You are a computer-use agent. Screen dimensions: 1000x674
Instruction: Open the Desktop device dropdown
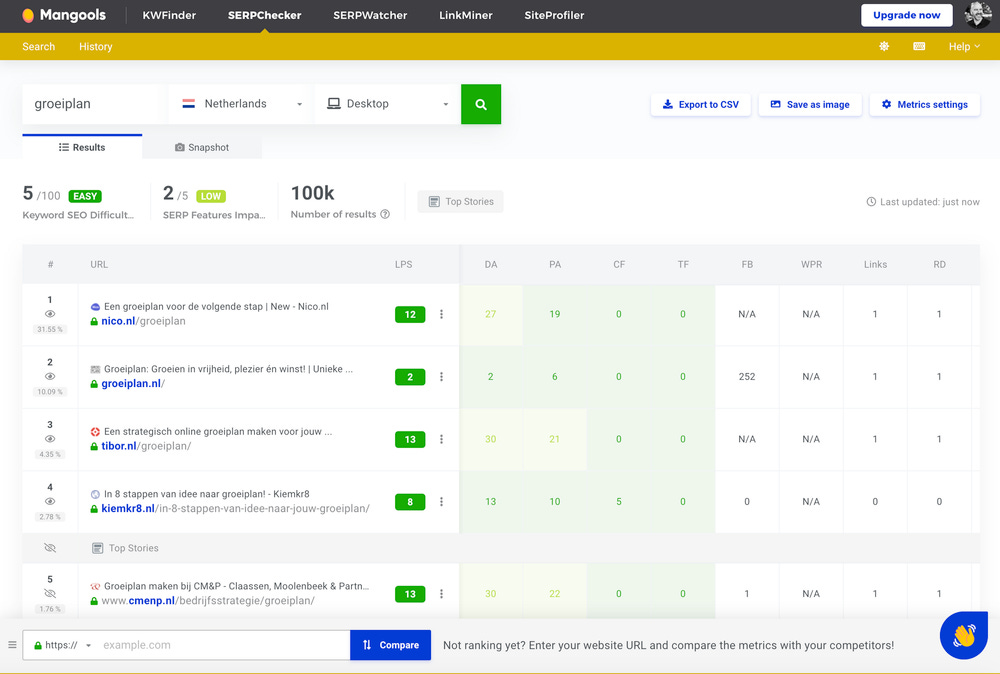point(387,104)
